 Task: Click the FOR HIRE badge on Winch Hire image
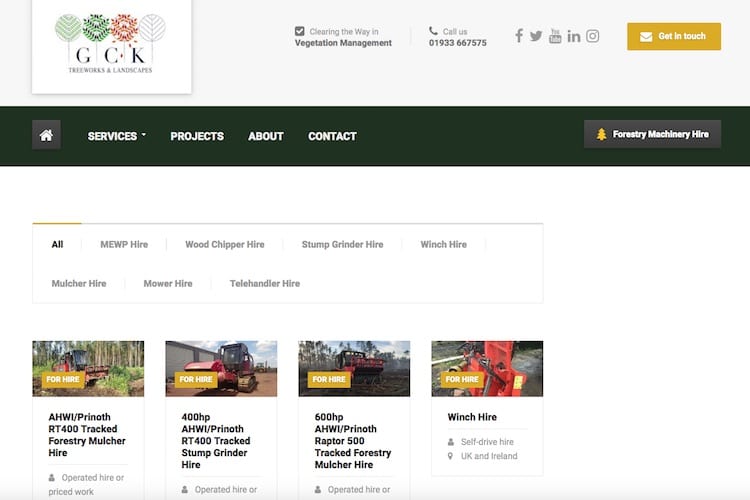[x=462, y=379]
